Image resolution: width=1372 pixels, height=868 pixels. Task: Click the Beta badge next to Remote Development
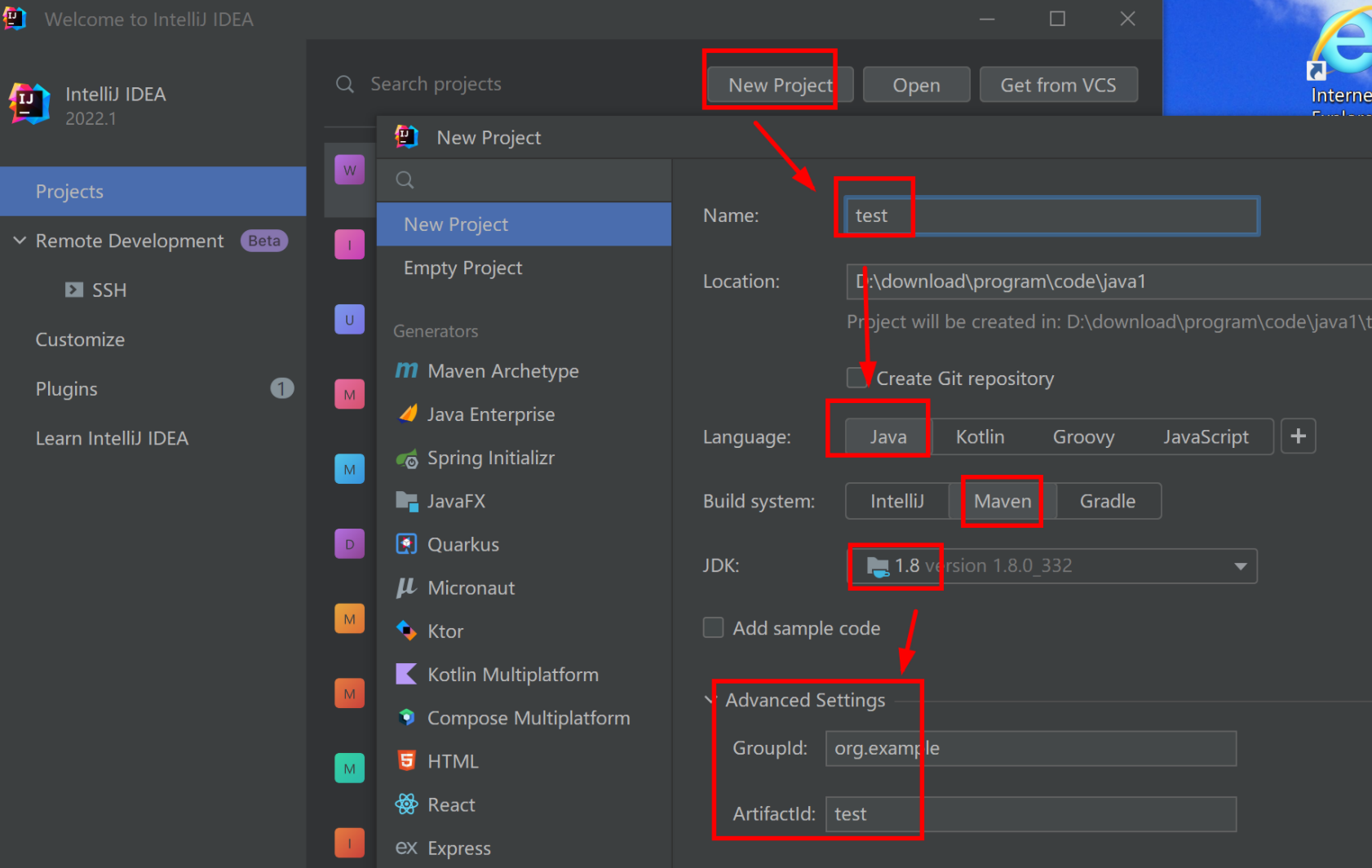[x=264, y=241]
